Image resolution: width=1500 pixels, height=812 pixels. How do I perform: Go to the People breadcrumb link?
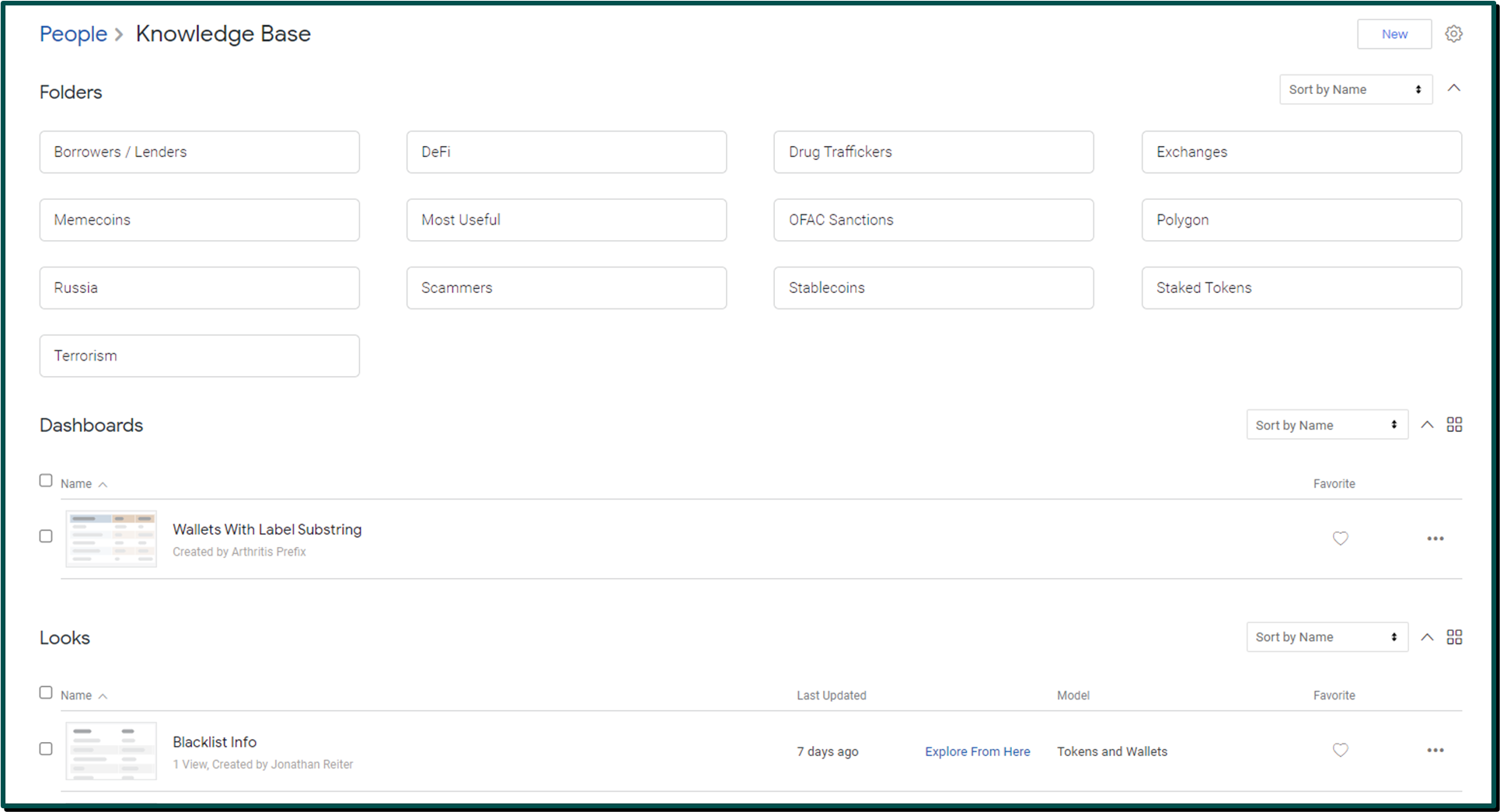pyautogui.click(x=73, y=33)
